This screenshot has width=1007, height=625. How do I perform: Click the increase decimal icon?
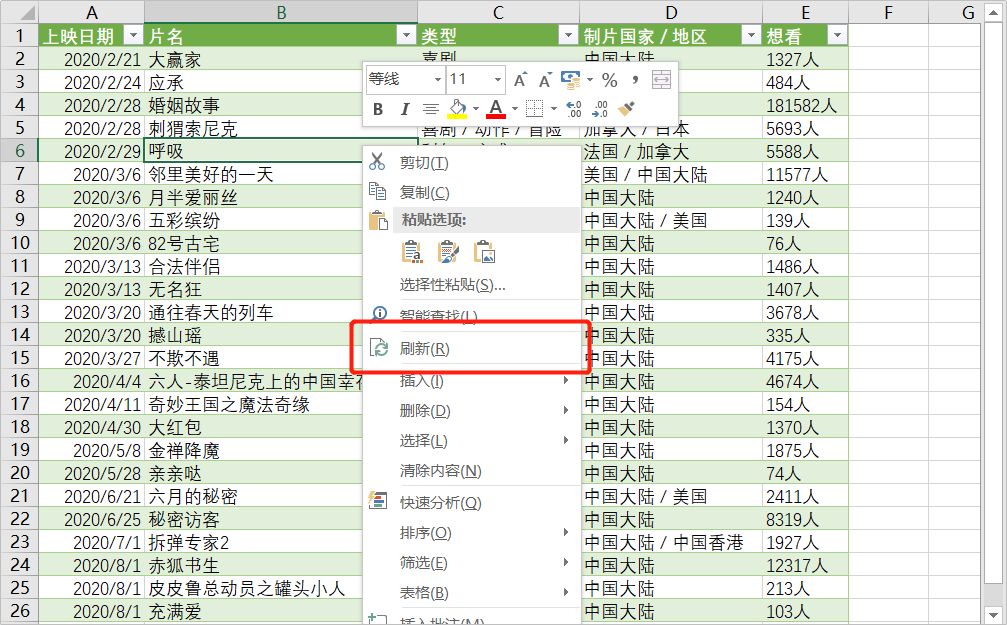coord(574,109)
